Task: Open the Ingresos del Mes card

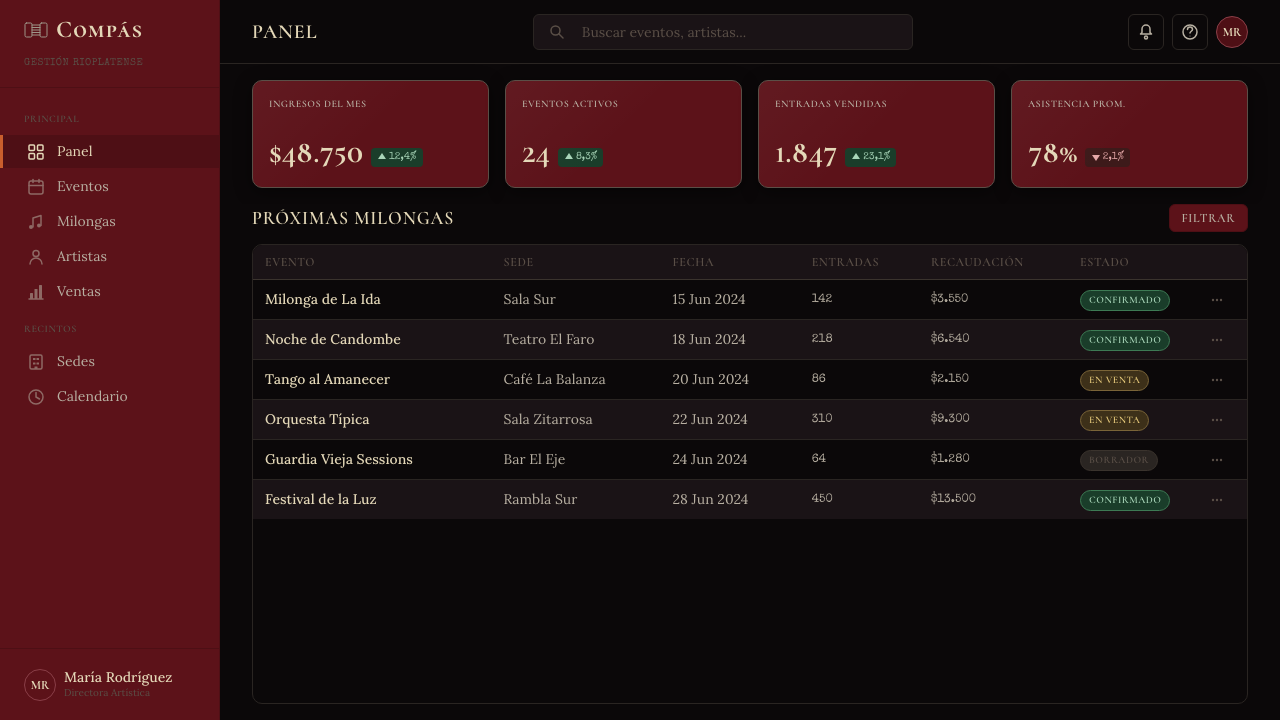Action: click(370, 134)
